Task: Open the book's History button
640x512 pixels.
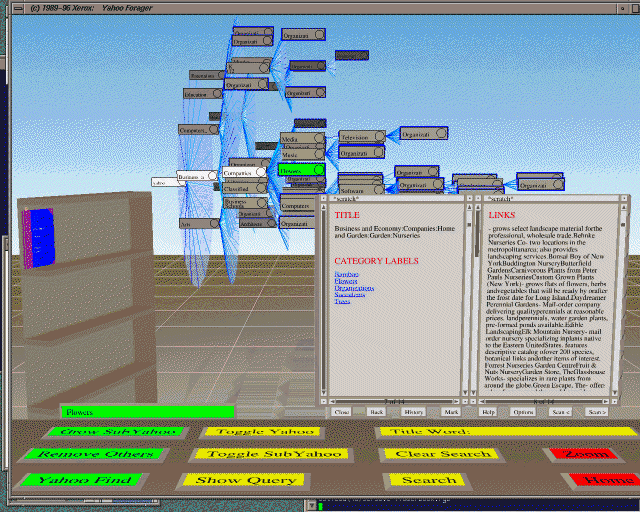Action: coord(413,412)
